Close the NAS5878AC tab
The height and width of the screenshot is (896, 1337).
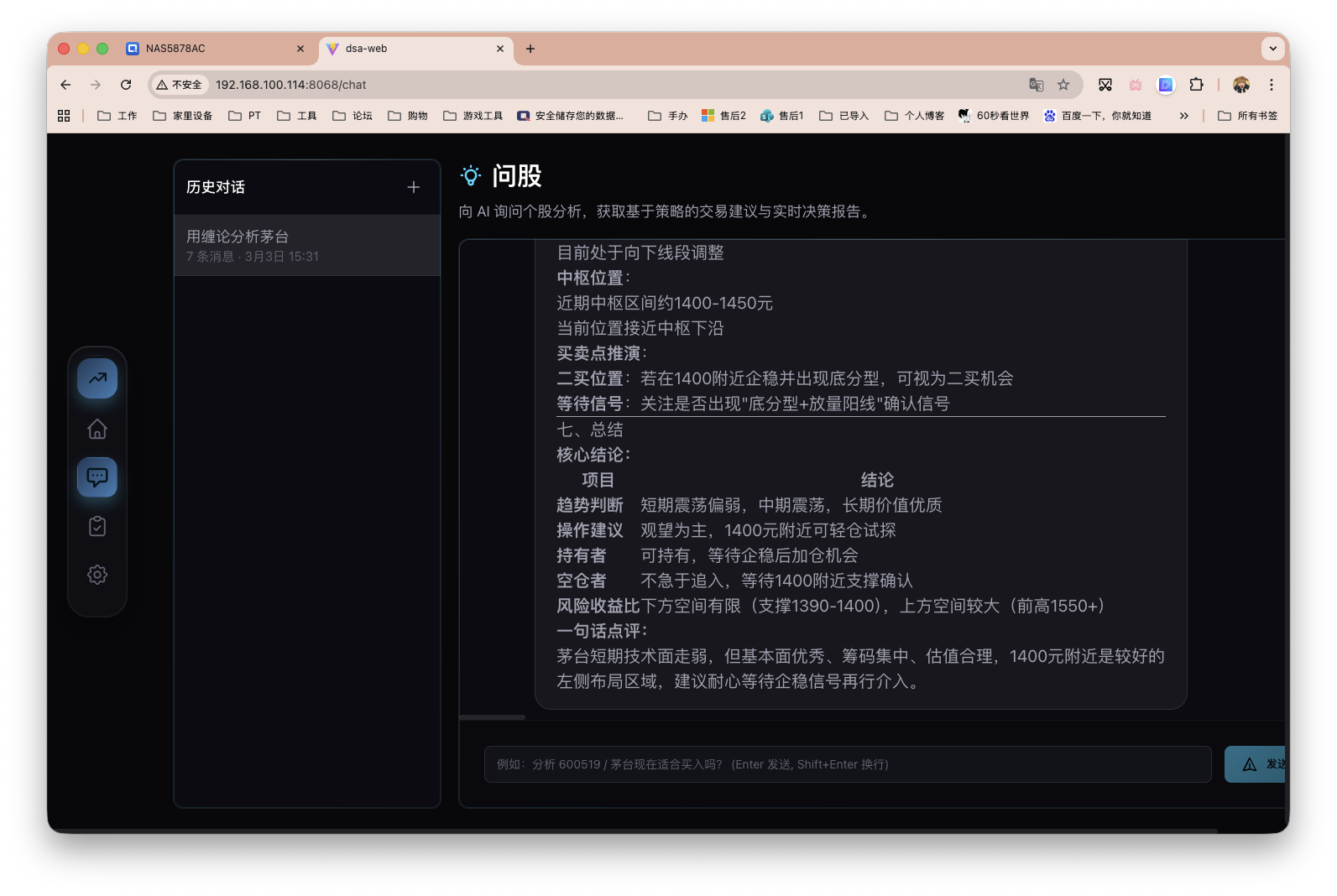300,49
